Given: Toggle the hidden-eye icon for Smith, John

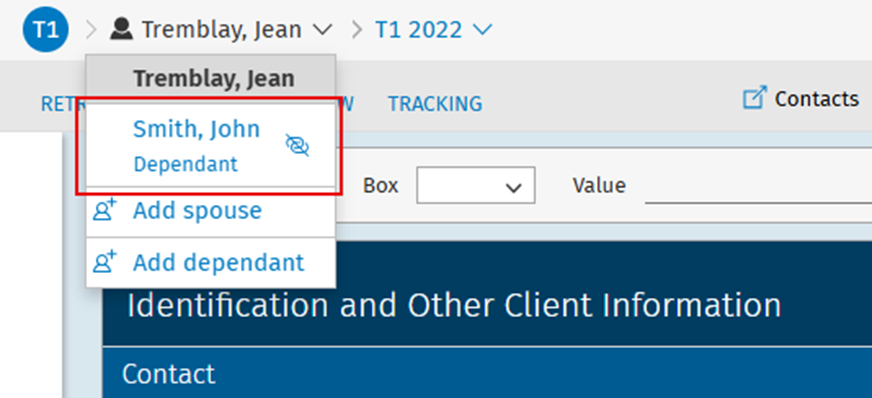Looking at the screenshot, I should tap(298, 145).
